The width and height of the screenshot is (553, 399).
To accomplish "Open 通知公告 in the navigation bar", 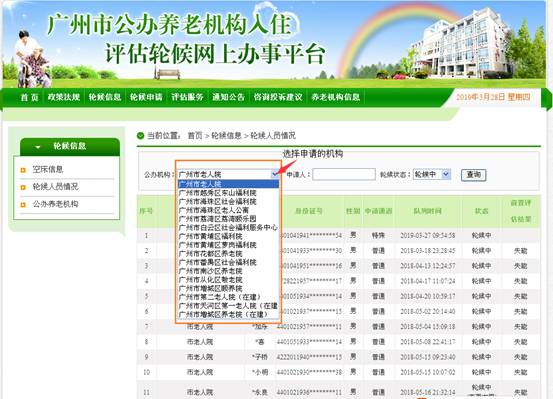I will coord(229,97).
